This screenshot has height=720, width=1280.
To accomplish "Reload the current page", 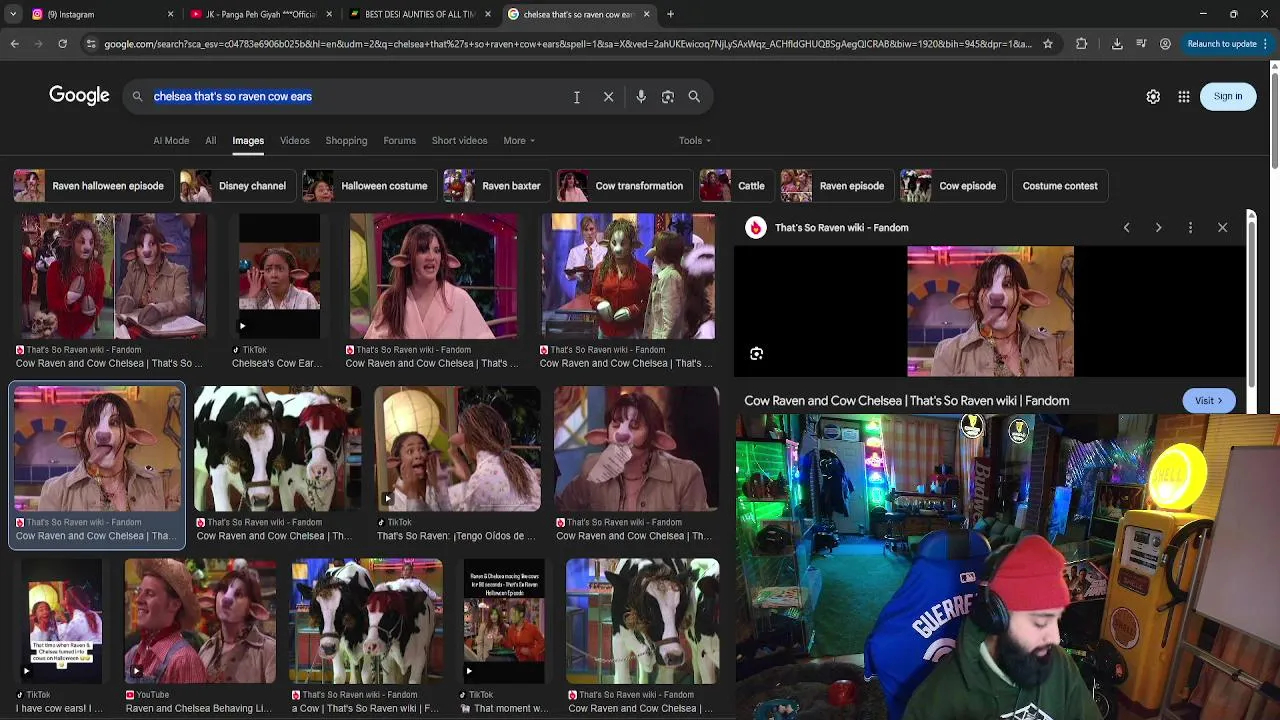I will (x=62, y=44).
